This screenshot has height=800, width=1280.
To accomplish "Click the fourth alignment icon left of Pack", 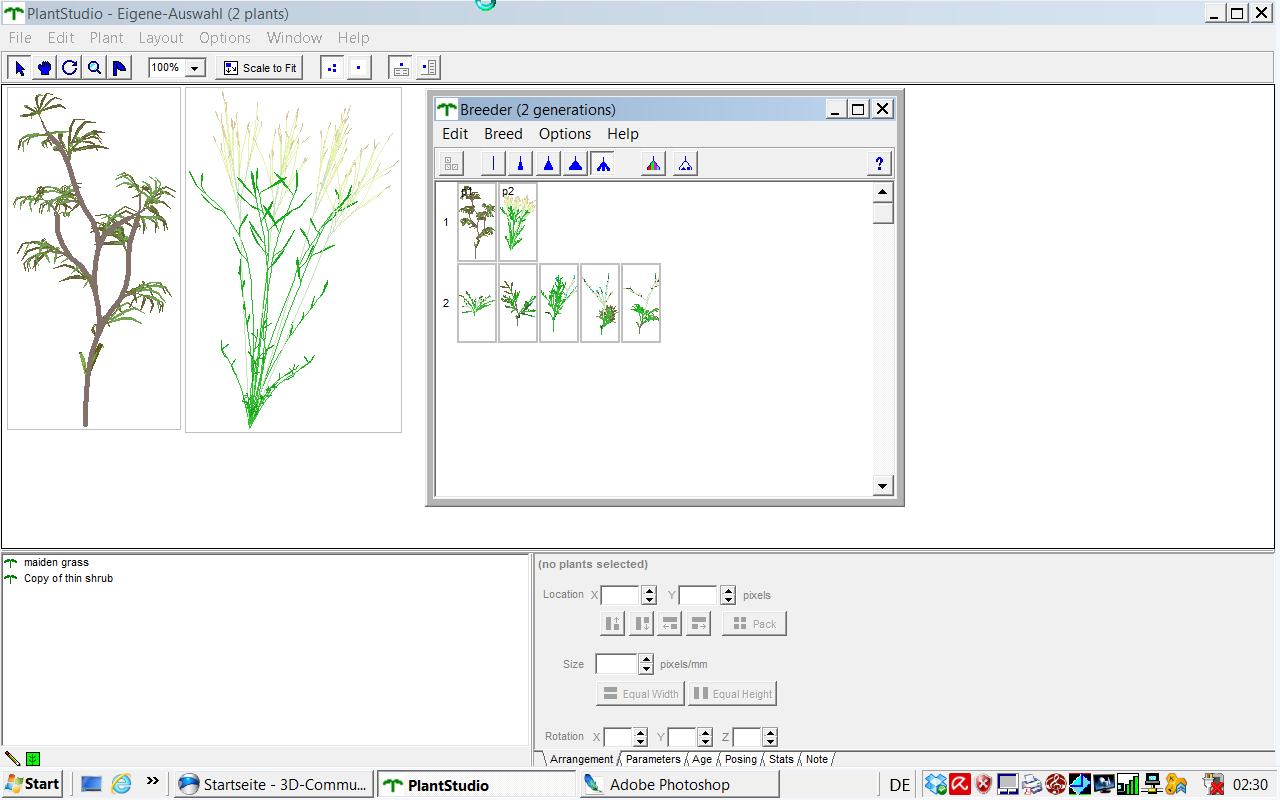I will pos(699,624).
